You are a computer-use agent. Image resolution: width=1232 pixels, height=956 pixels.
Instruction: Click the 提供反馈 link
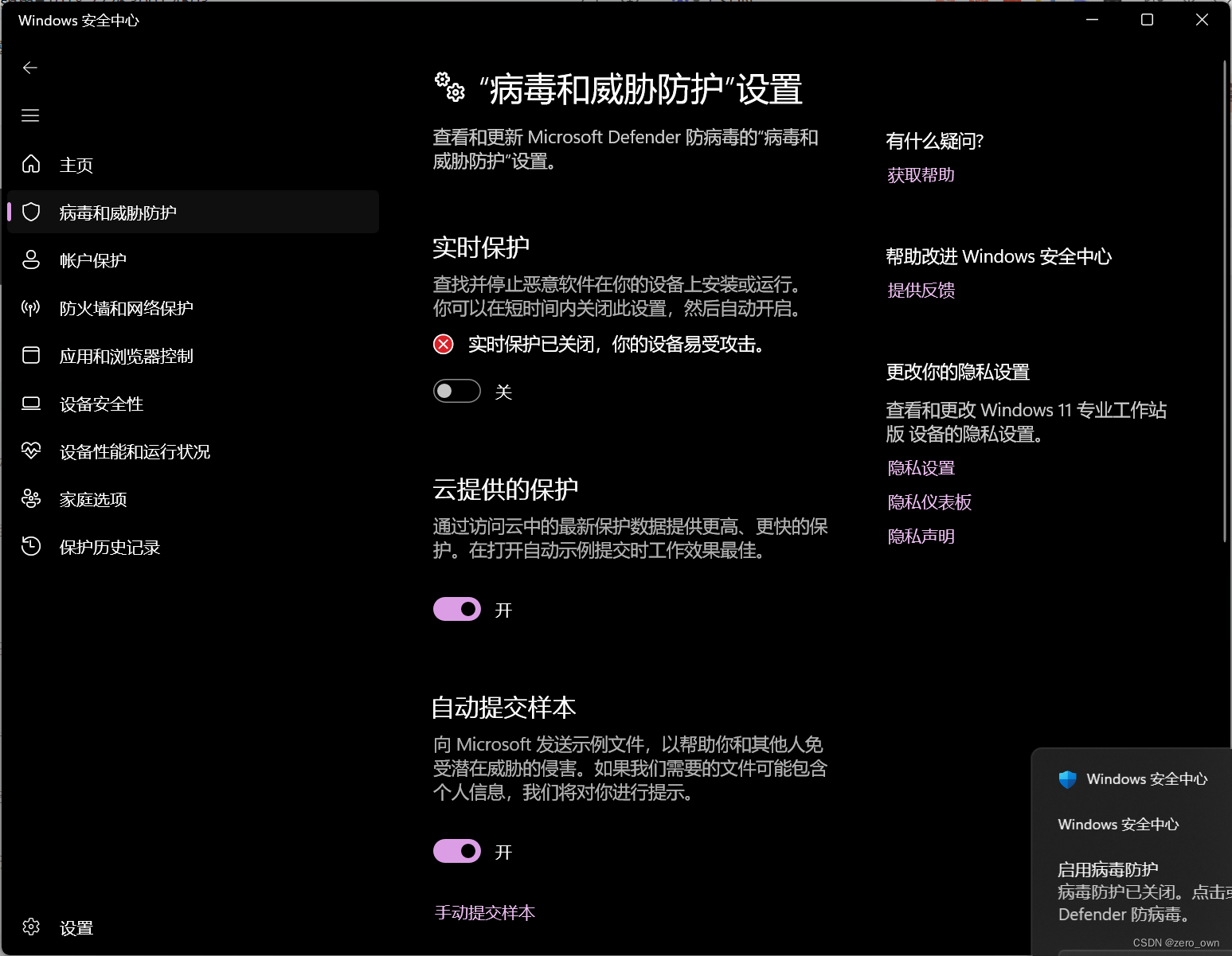point(921,291)
